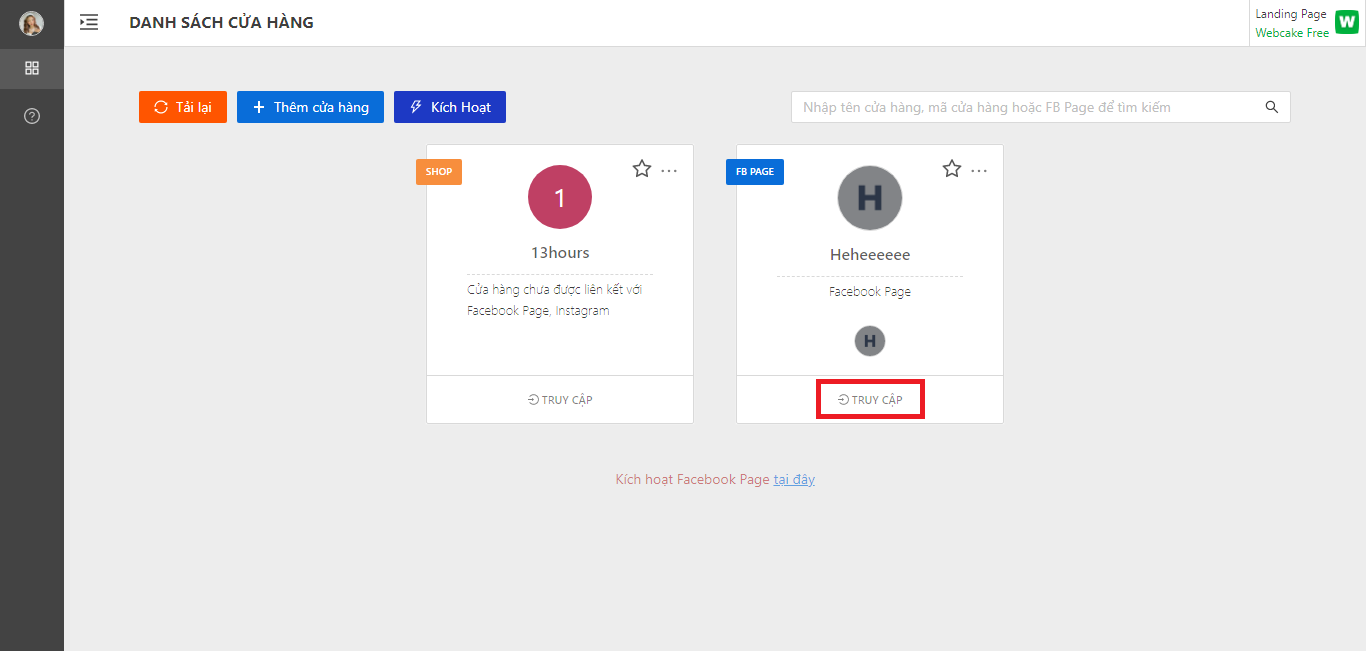Open the help question mark icon
Viewport: 1366px width, 651px height.
pos(32,116)
